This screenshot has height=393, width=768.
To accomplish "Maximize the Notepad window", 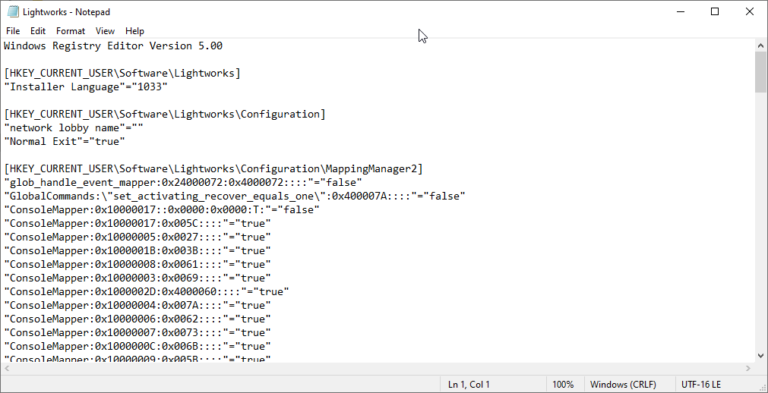I will [715, 12].
